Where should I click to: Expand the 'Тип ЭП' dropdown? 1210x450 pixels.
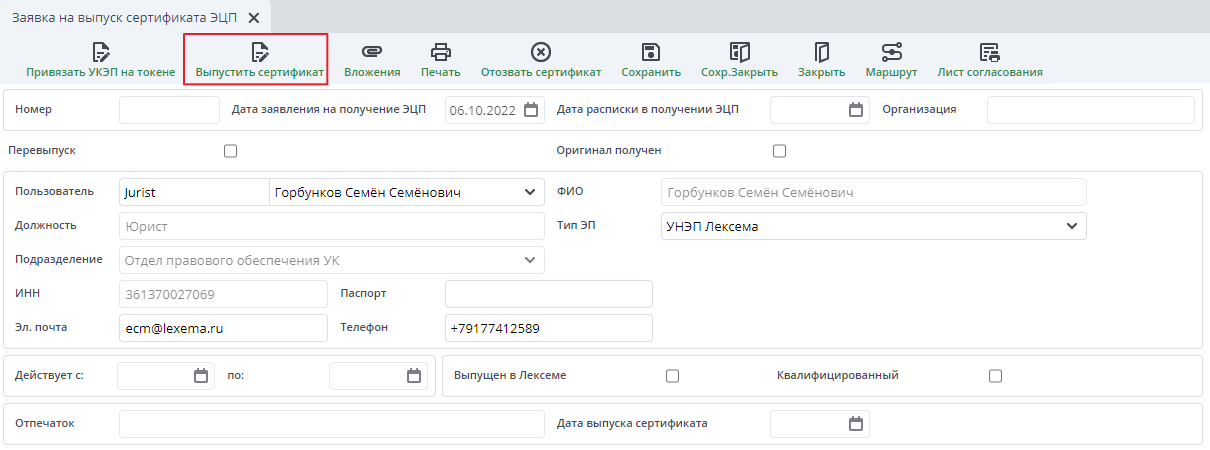[x=1072, y=226]
